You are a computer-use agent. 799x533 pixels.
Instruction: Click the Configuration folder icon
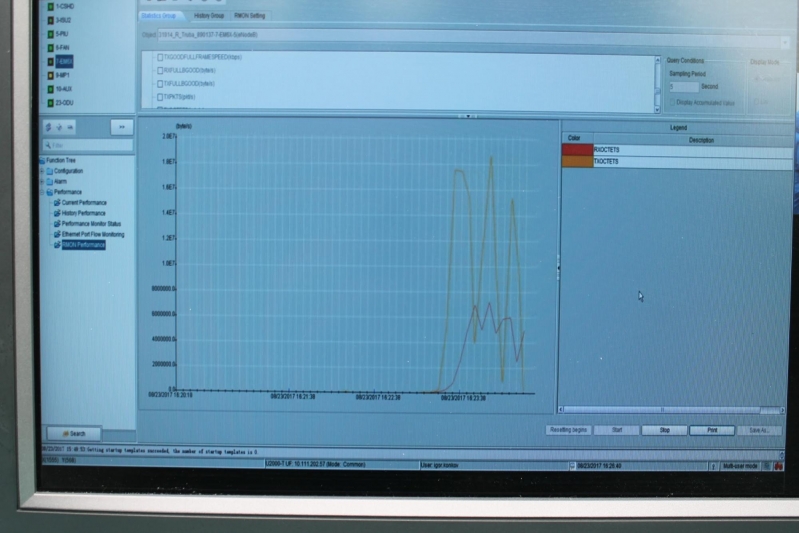49,171
